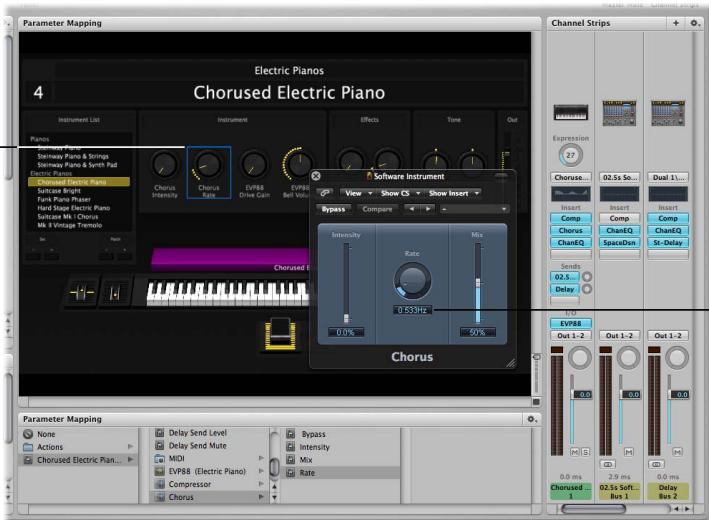Select EVP88 (Electric Piano) entry
This screenshot has width=709, height=521.
207,471
